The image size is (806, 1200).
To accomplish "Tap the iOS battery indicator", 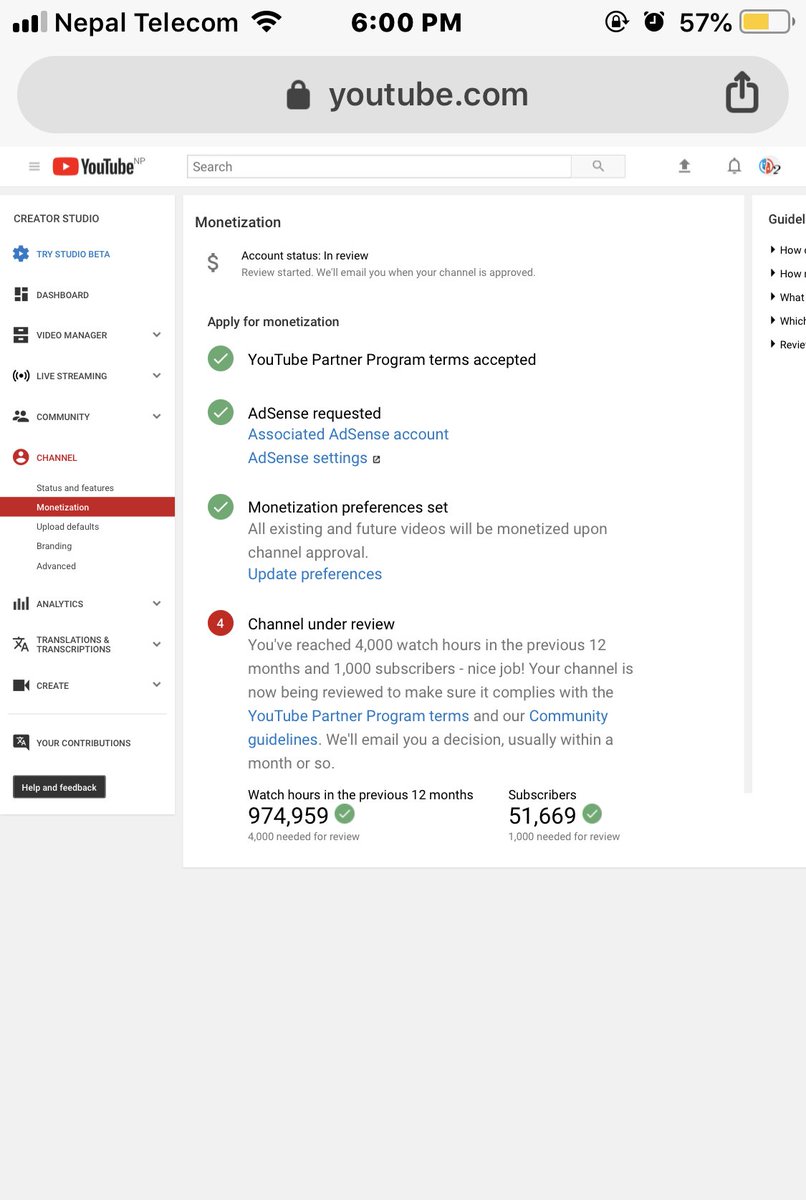I will pos(768,22).
